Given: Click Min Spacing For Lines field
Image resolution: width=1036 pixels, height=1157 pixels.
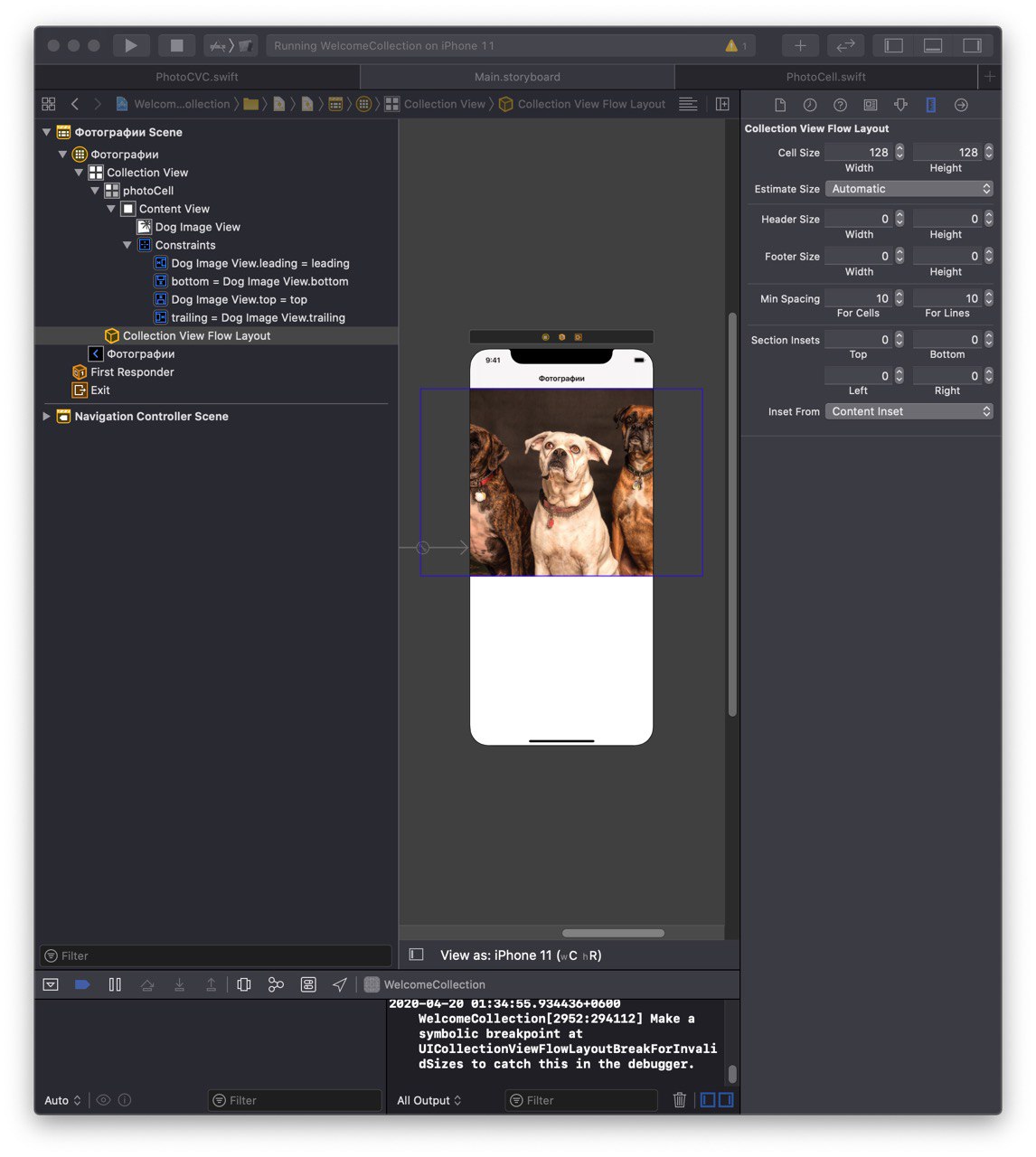Looking at the screenshot, I should tap(947, 298).
